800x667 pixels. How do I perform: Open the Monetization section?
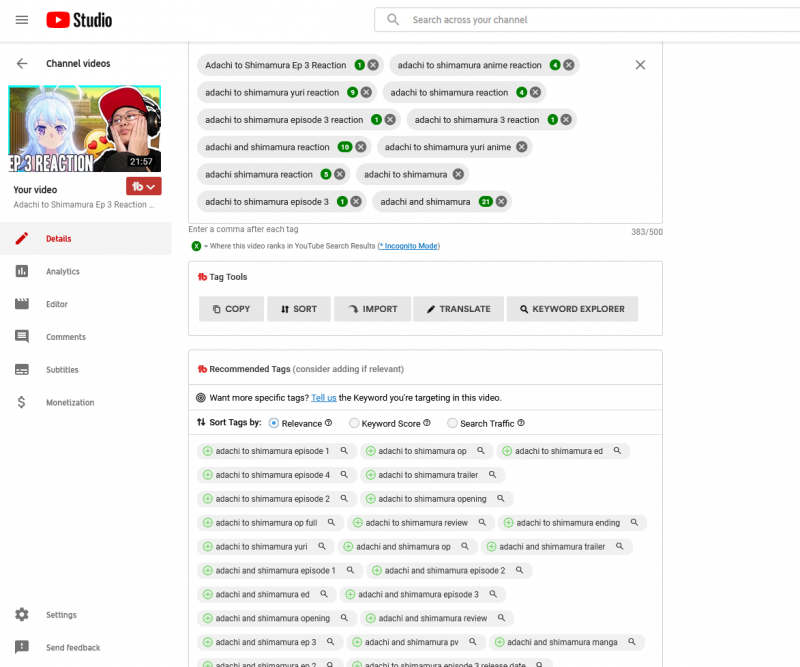[x=69, y=403]
